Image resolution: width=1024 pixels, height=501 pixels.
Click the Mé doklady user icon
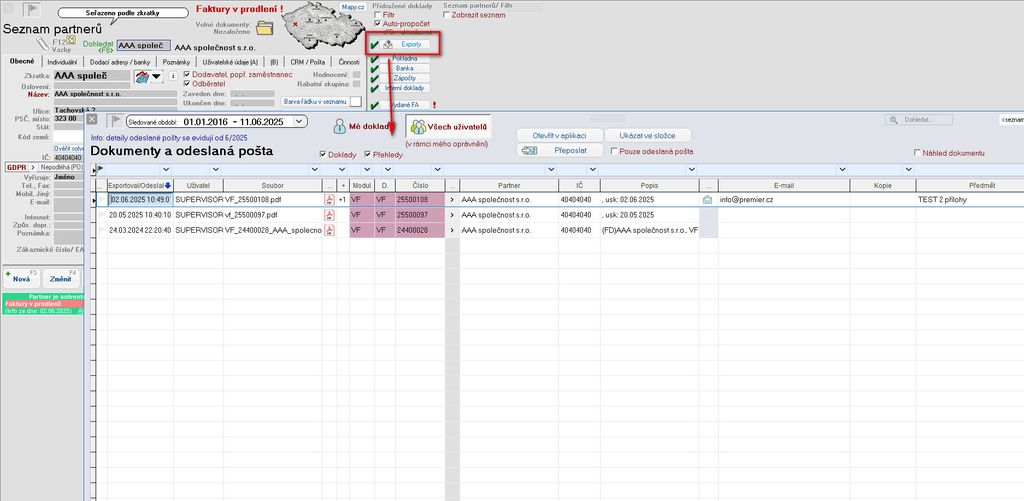click(340, 126)
